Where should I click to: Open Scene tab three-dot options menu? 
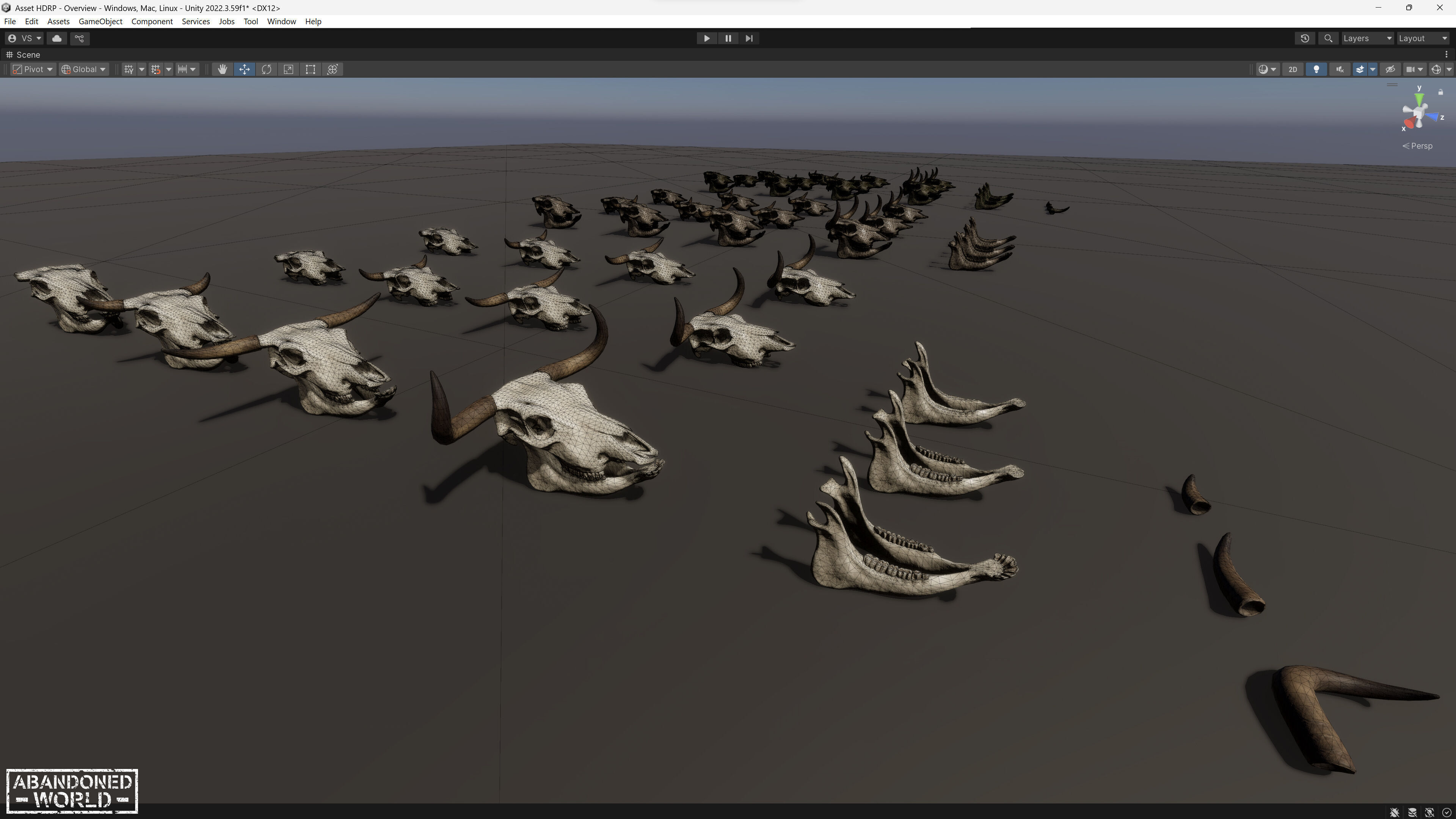pyautogui.click(x=1447, y=54)
